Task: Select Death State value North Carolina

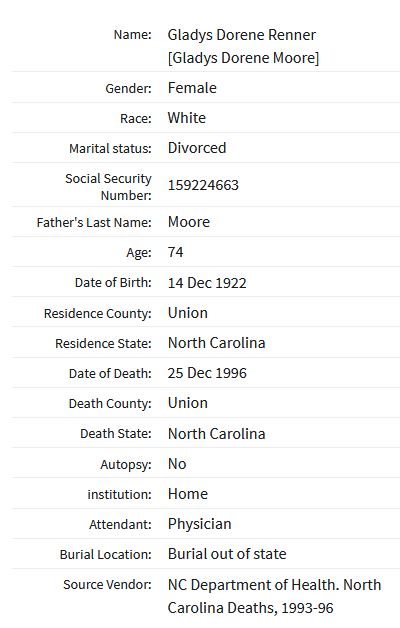Action: tap(217, 434)
